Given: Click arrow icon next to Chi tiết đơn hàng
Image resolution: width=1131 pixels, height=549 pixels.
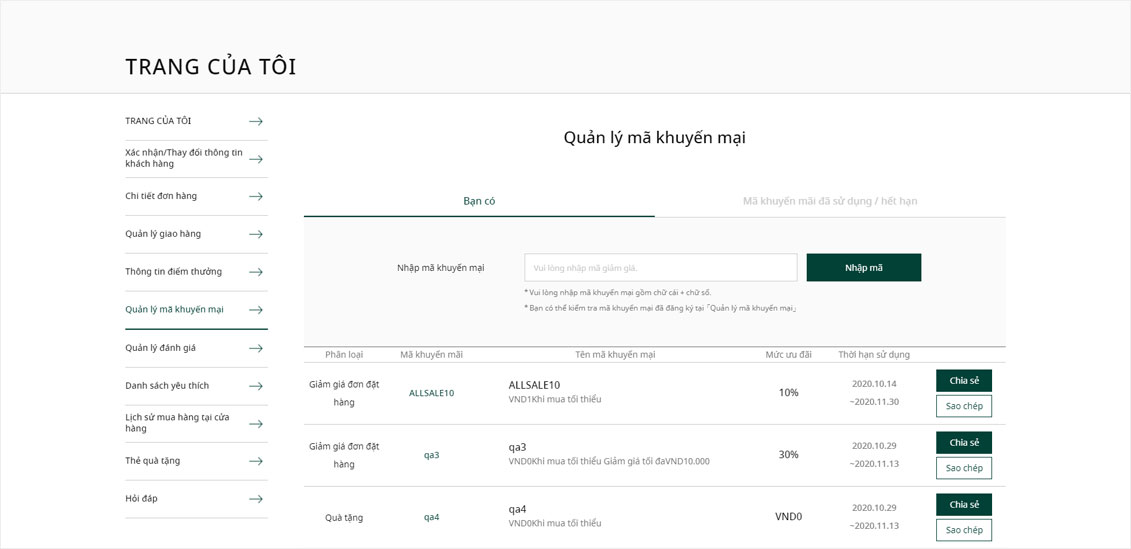Looking at the screenshot, I should [256, 197].
